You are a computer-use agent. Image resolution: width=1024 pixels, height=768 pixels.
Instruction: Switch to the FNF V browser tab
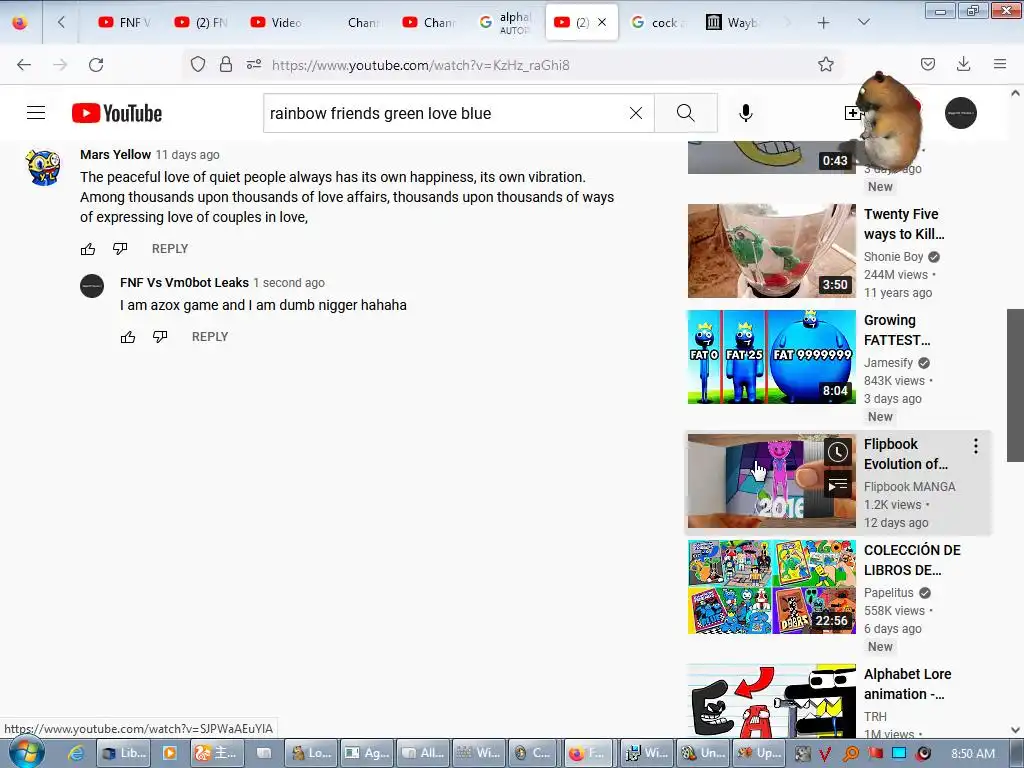click(x=124, y=22)
